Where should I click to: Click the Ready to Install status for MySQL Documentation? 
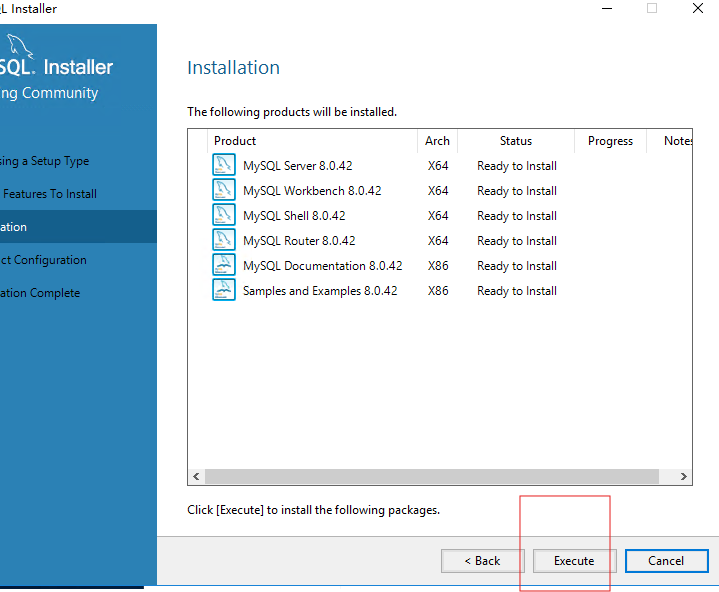[x=517, y=266]
